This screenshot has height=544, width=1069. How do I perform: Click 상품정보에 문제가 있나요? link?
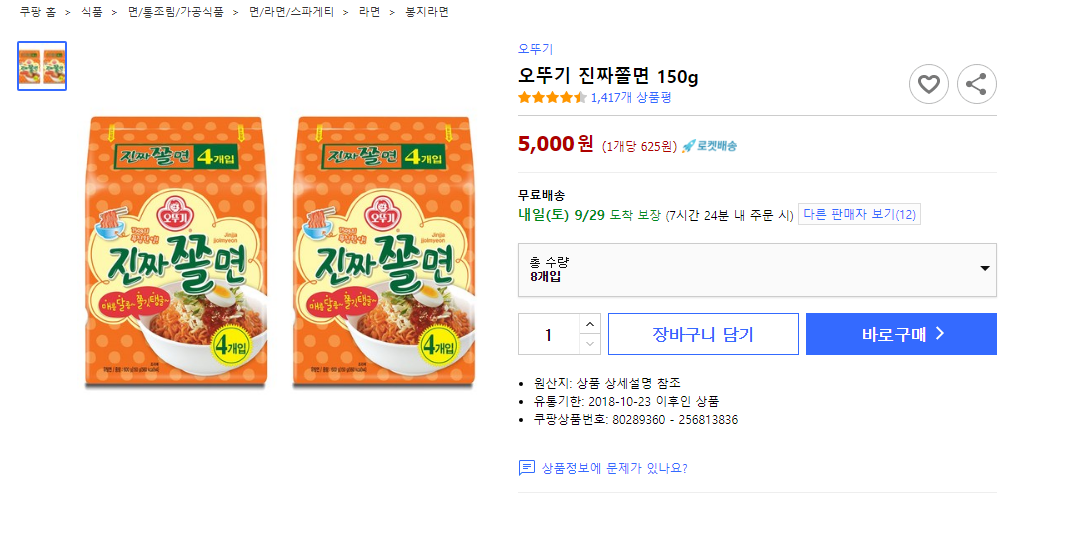click(614, 468)
